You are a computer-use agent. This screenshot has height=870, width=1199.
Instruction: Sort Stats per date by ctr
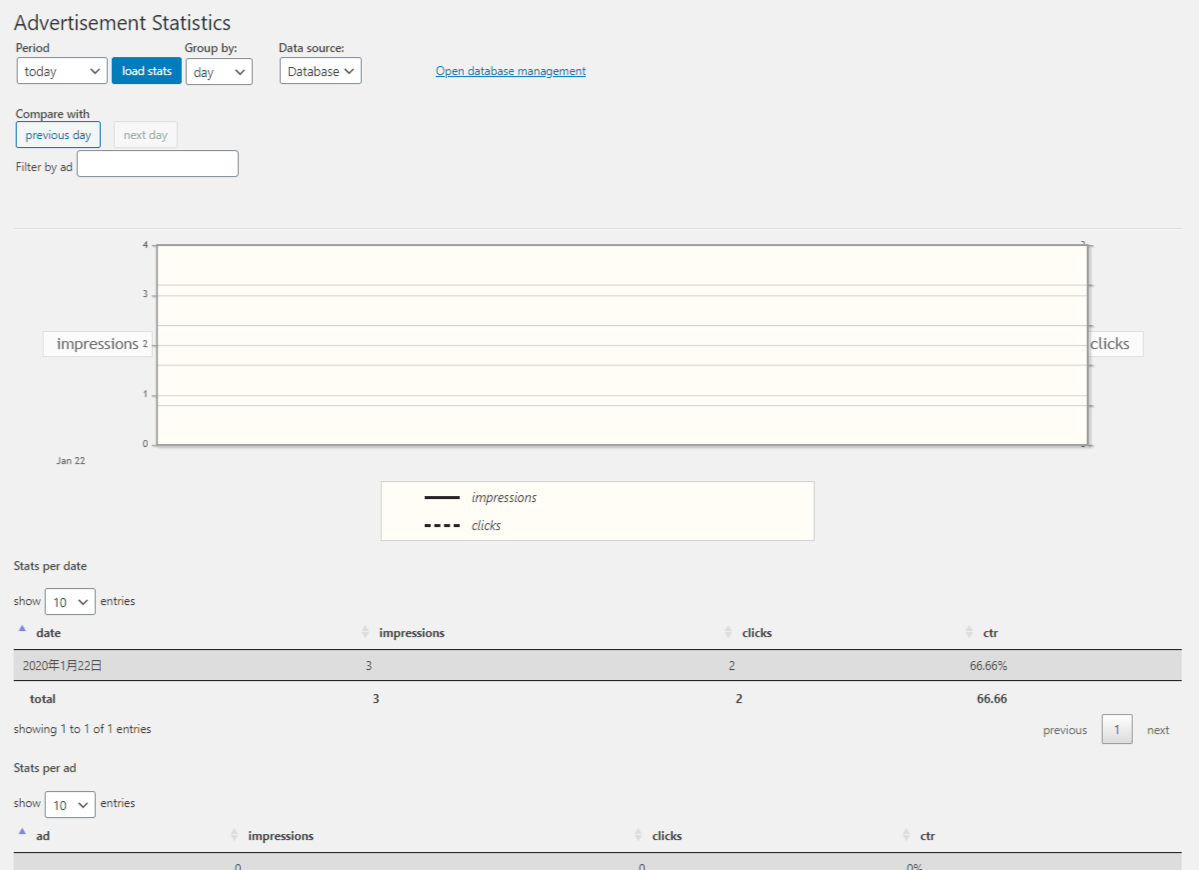(990, 633)
